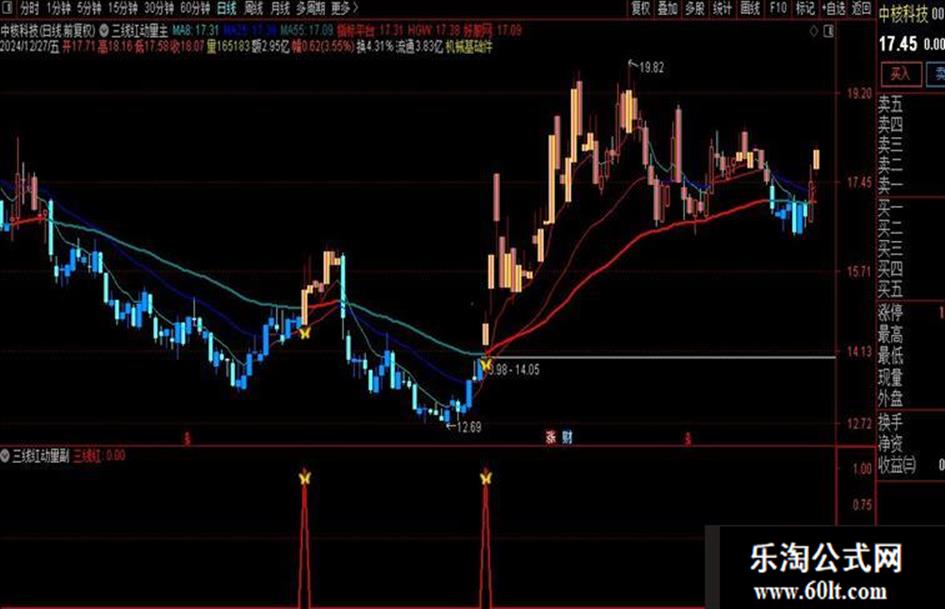Click the 返回 back button
The height and width of the screenshot is (609, 945).
[861, 8]
